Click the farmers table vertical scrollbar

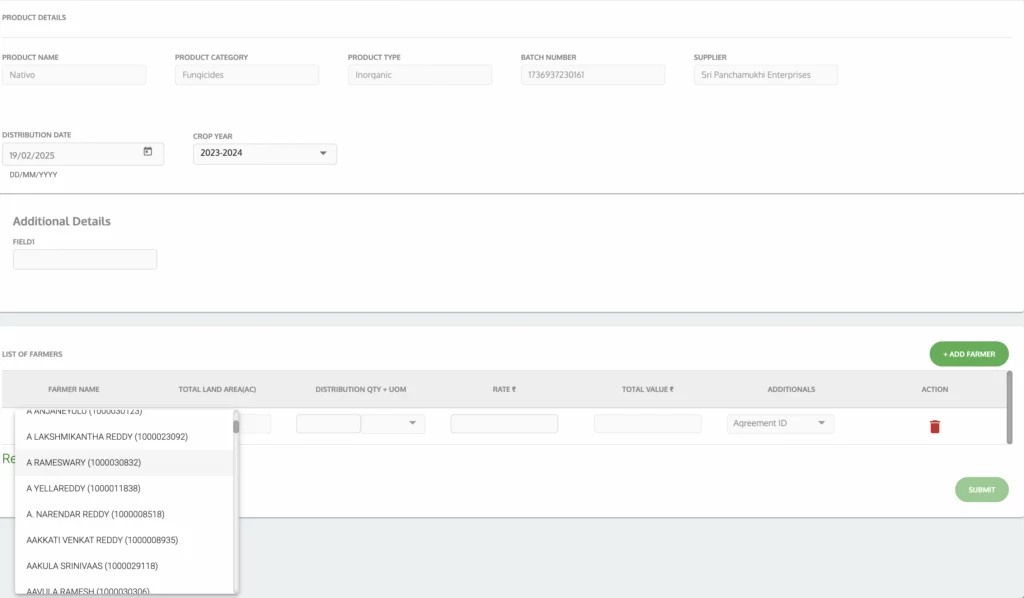coord(1010,408)
